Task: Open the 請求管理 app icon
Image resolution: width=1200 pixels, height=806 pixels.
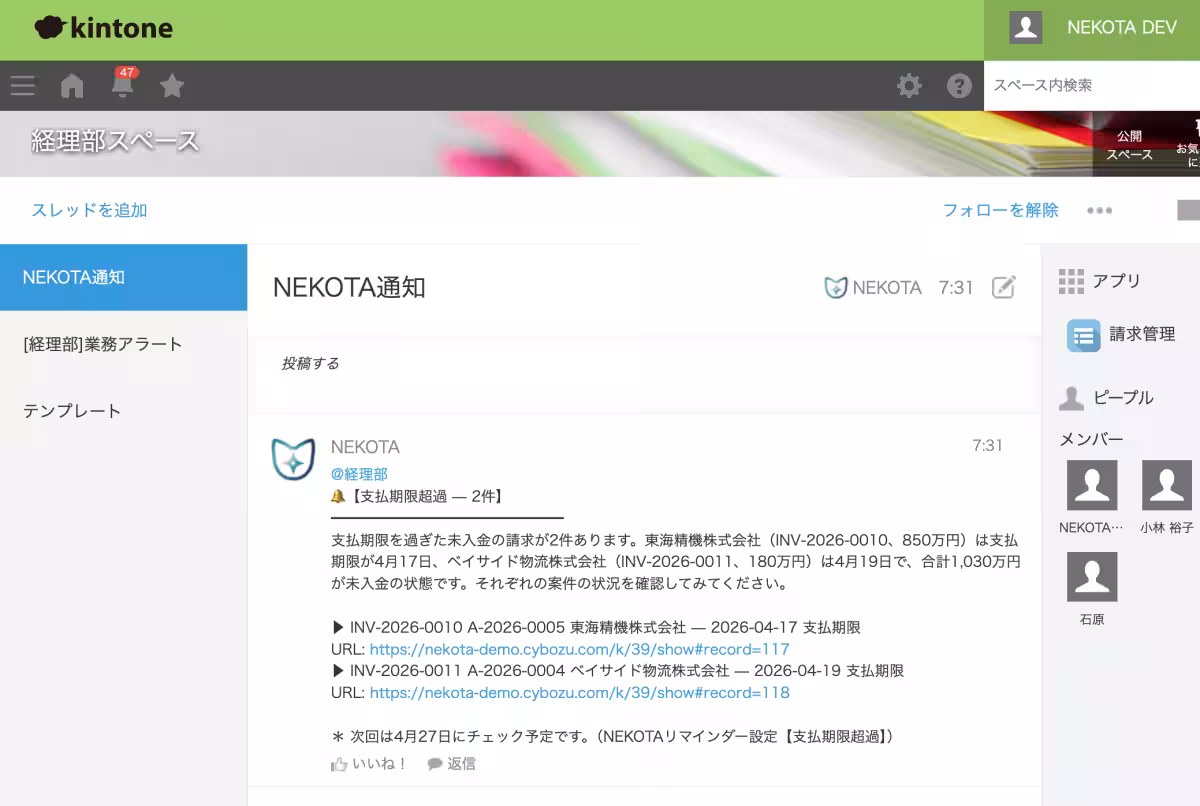Action: 1083,335
